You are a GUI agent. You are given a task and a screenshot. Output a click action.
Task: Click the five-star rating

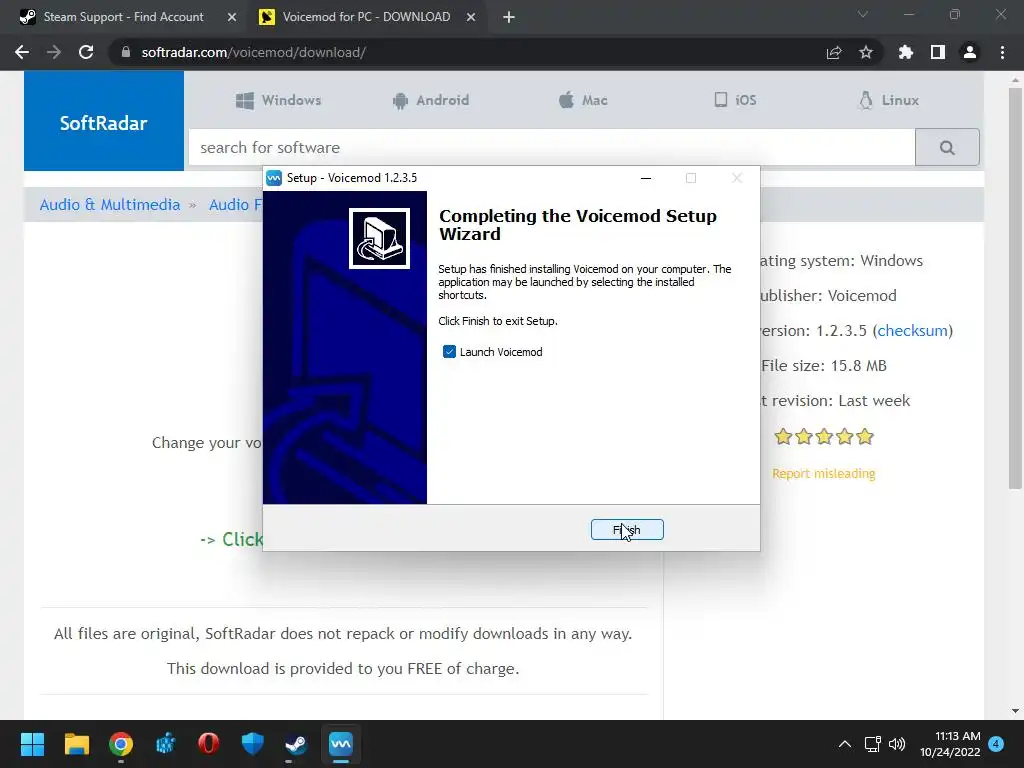click(x=824, y=436)
